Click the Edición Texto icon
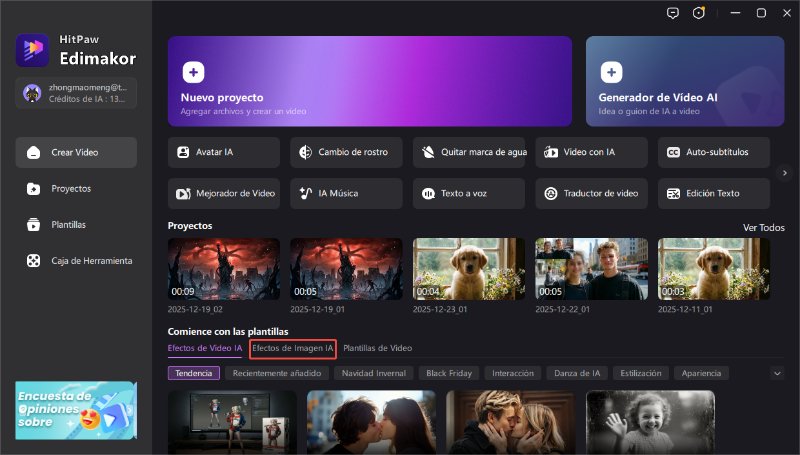800x455 pixels. (x=673, y=193)
